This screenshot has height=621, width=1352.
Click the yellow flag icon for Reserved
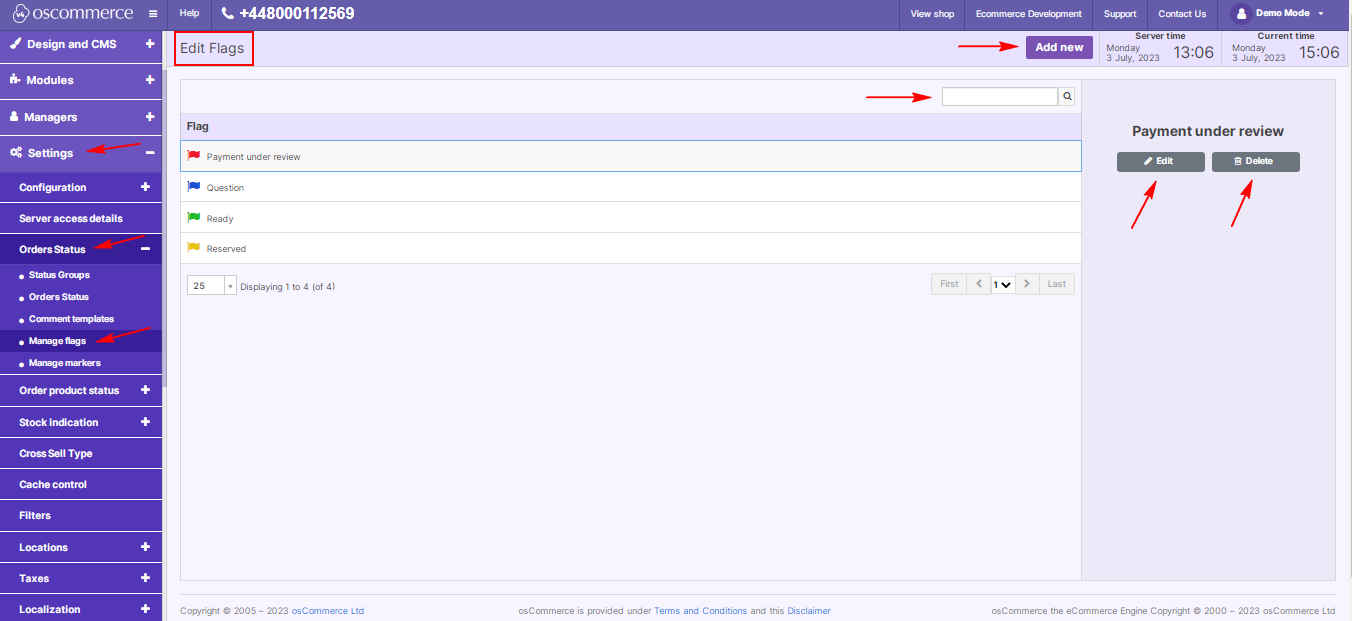(194, 248)
